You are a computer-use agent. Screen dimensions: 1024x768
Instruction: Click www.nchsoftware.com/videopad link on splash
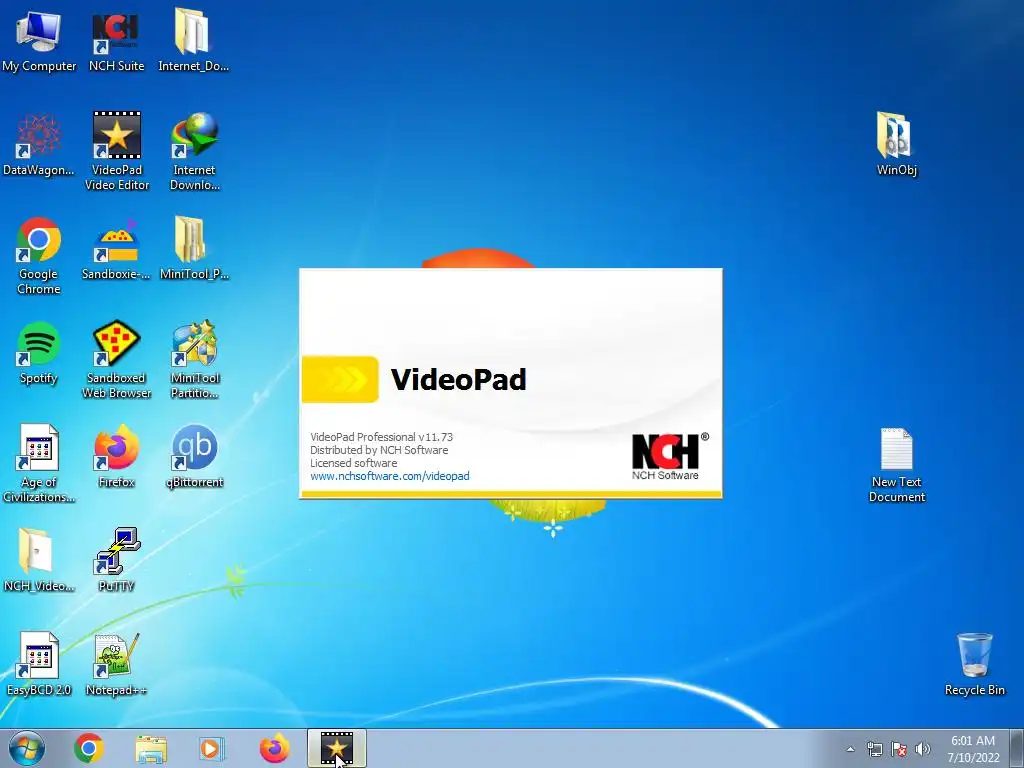(x=390, y=476)
